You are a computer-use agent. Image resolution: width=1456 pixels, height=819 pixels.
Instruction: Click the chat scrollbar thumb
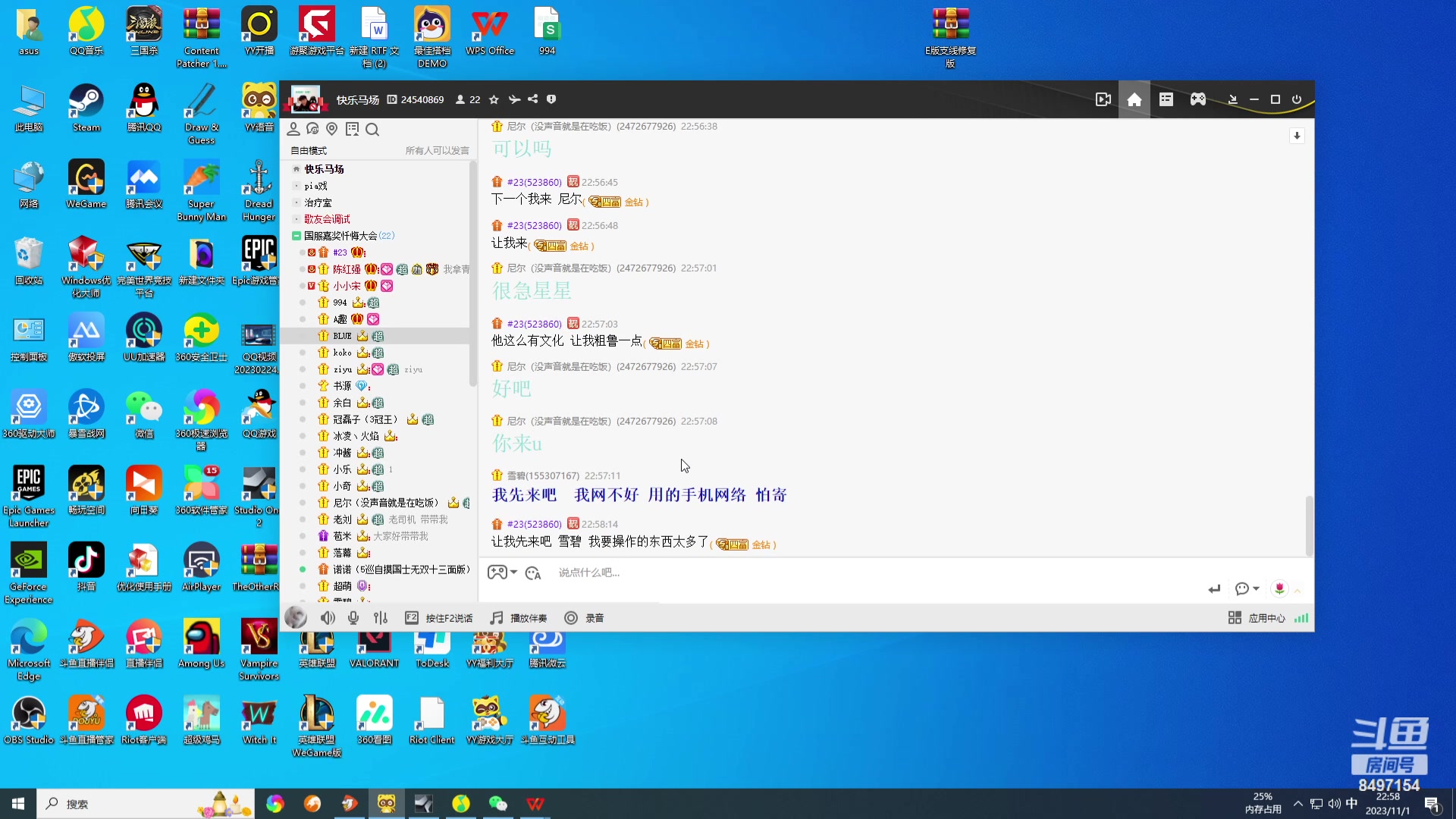[1308, 526]
